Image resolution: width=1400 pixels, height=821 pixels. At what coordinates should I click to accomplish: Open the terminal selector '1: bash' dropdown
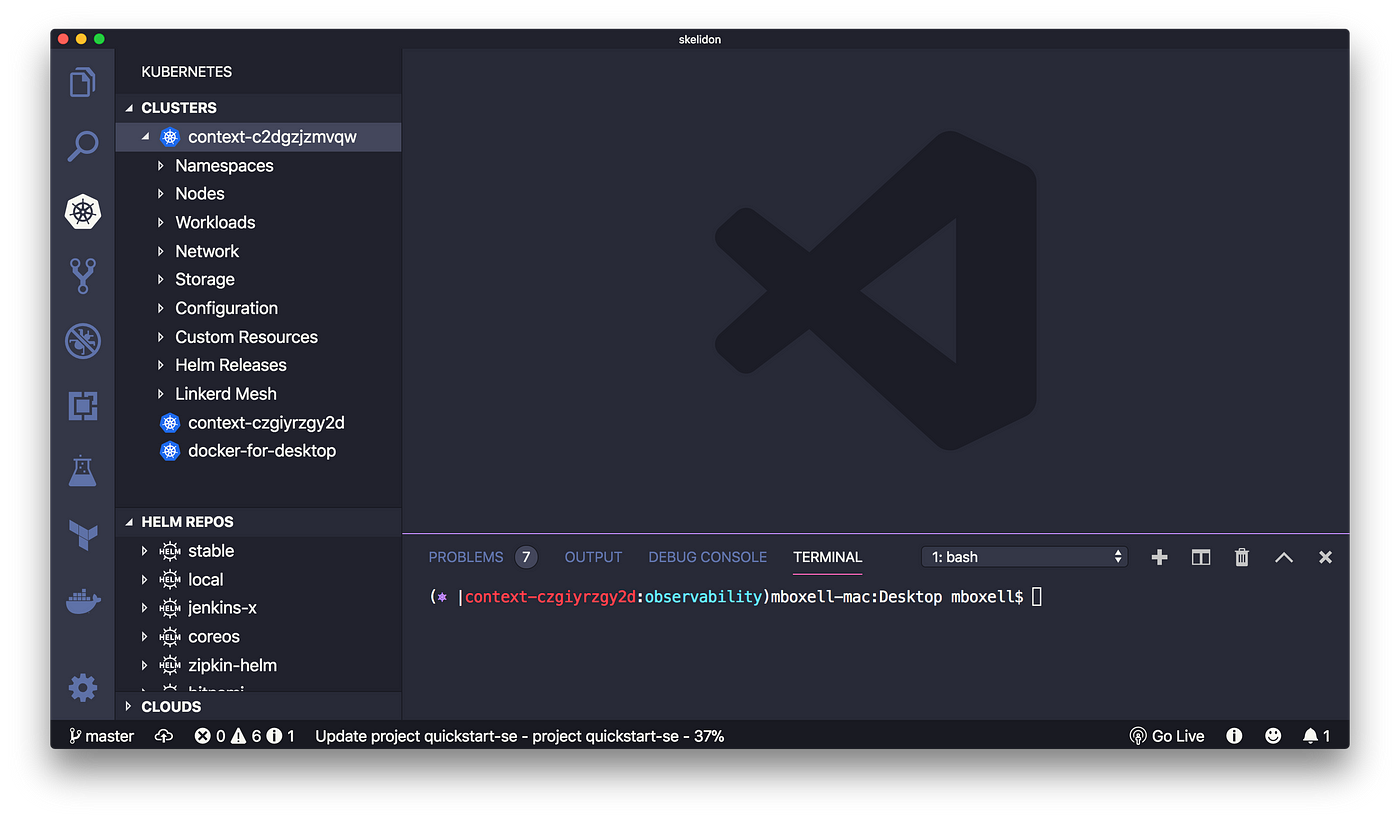point(1025,557)
